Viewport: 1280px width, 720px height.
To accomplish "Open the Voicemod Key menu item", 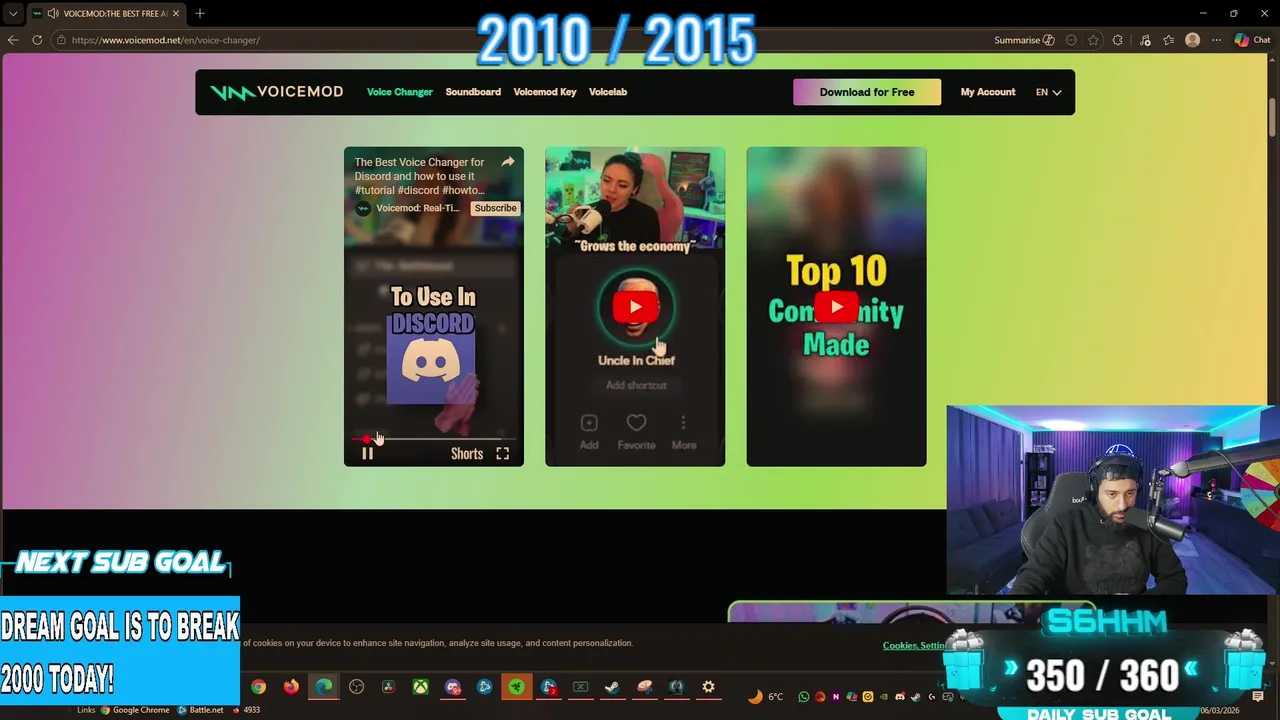I will pyautogui.click(x=545, y=92).
